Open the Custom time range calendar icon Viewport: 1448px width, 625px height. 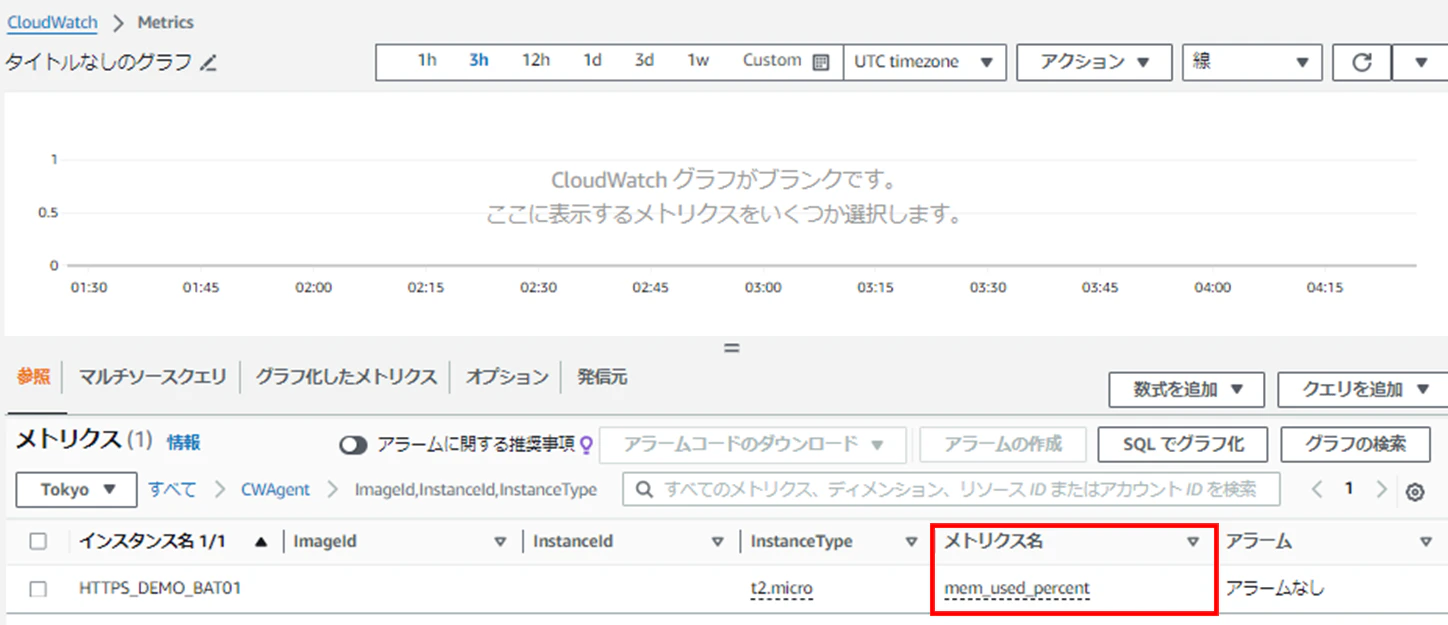[821, 62]
